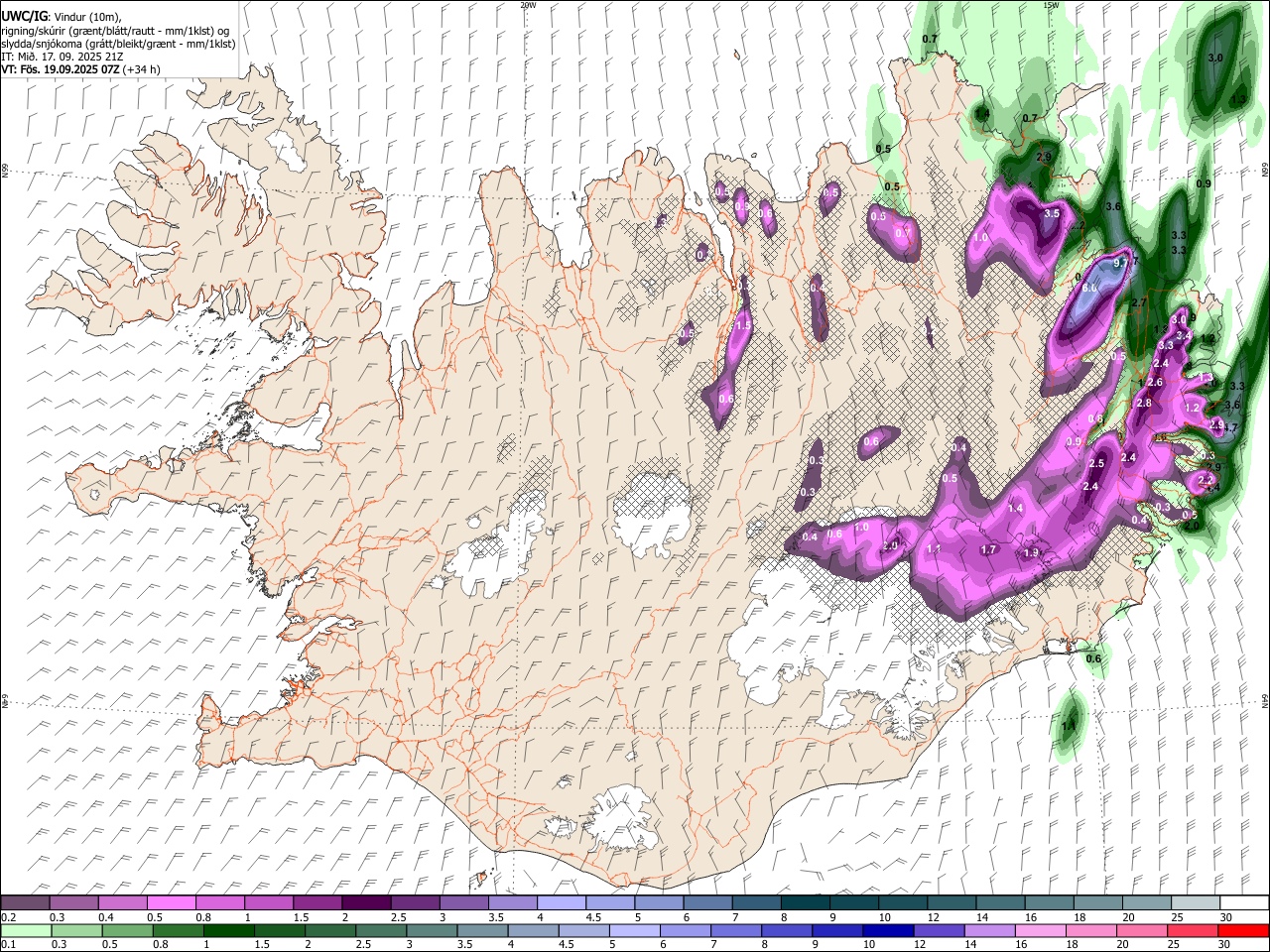
Task: Click the 3.5 value in the northeast purple patch
Action: click(x=1053, y=213)
